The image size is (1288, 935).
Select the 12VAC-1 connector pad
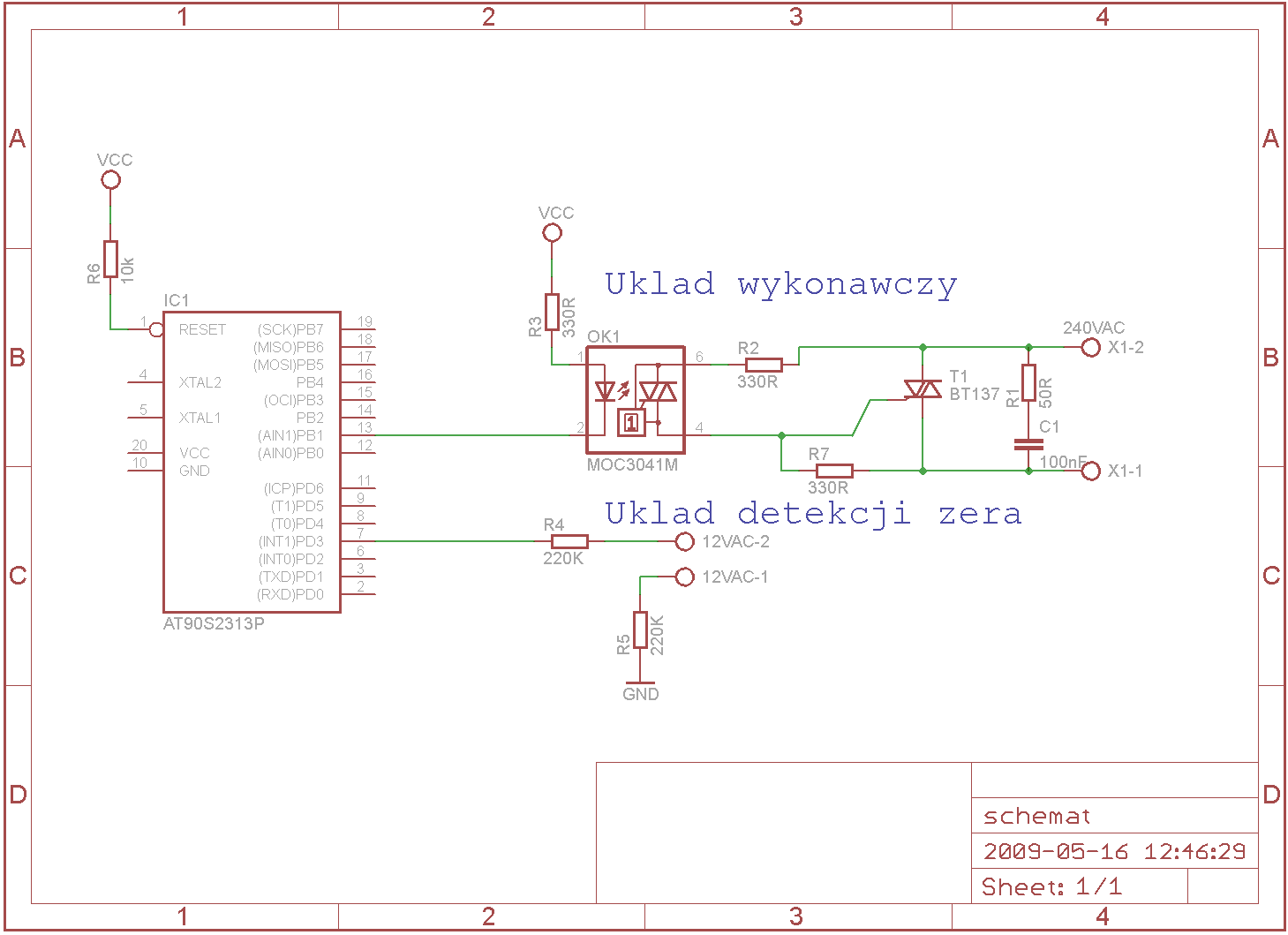point(684,577)
